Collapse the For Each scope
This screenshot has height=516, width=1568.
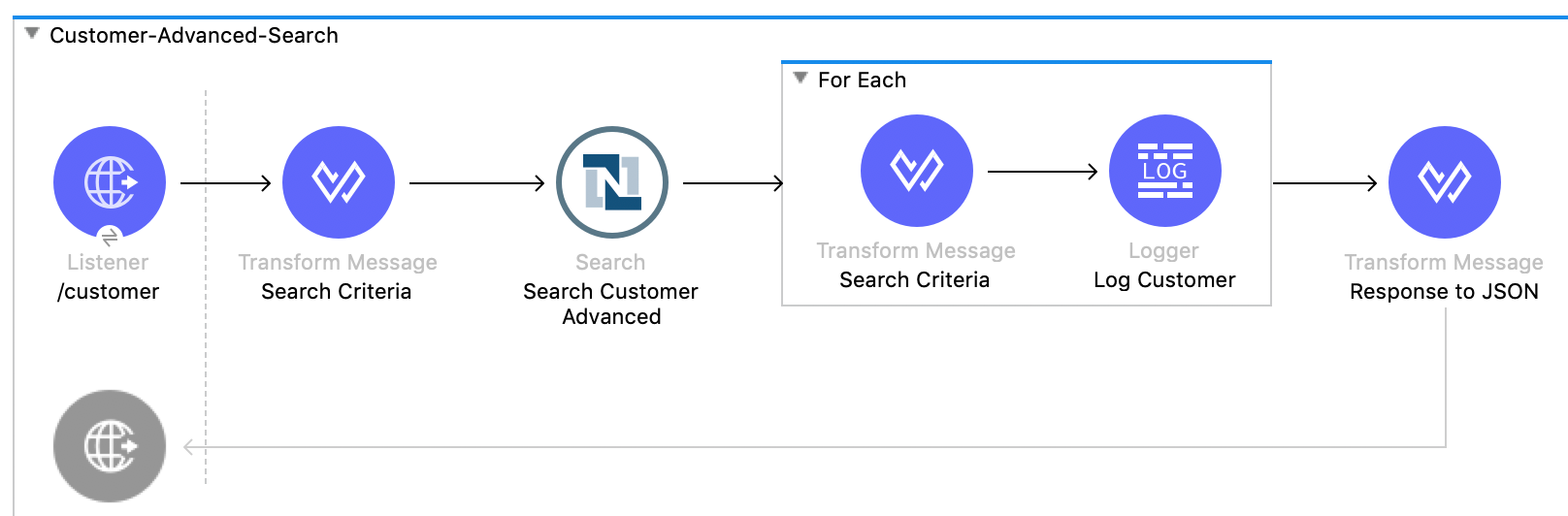pos(800,79)
